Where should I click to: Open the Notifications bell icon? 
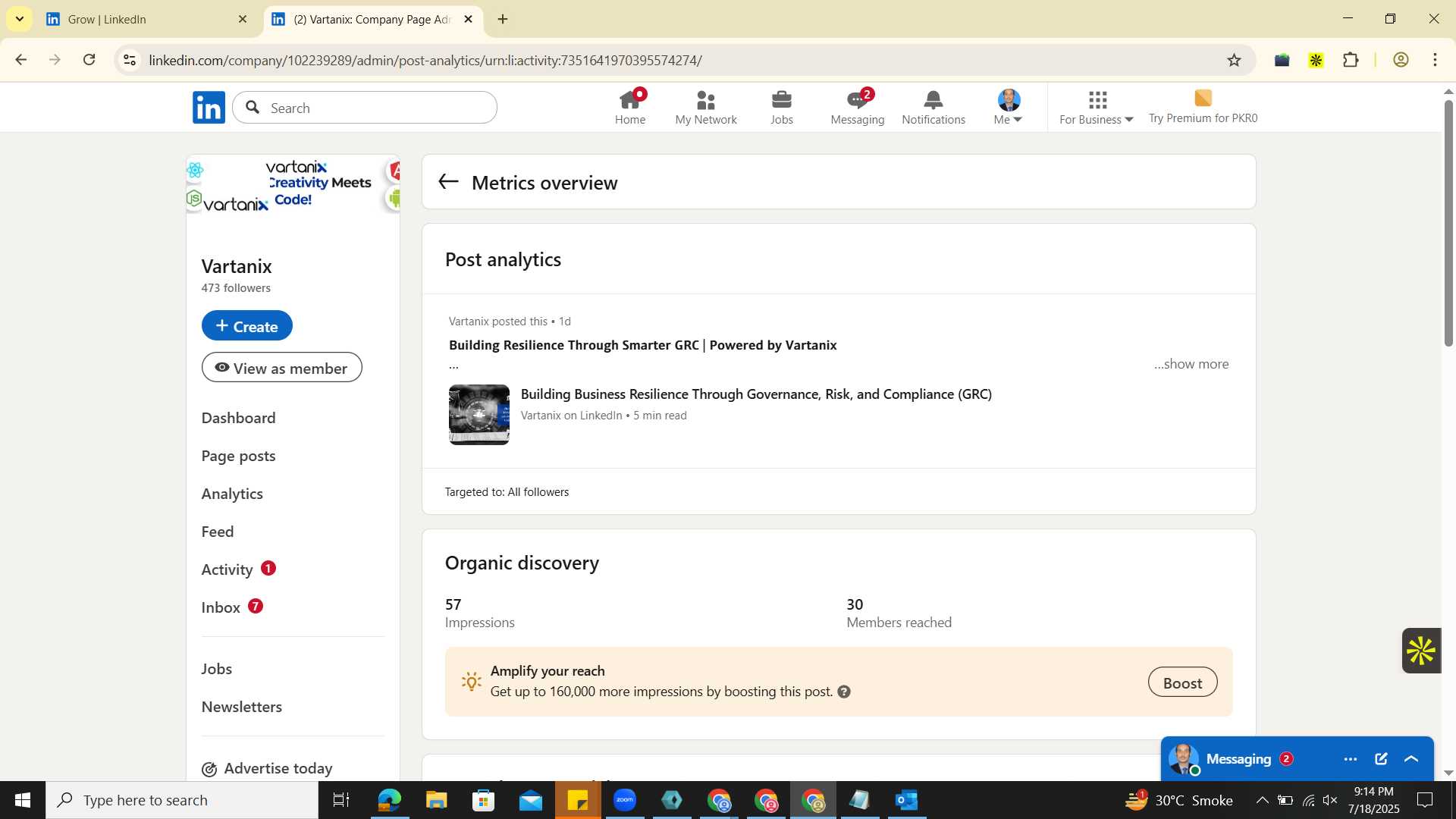click(934, 108)
